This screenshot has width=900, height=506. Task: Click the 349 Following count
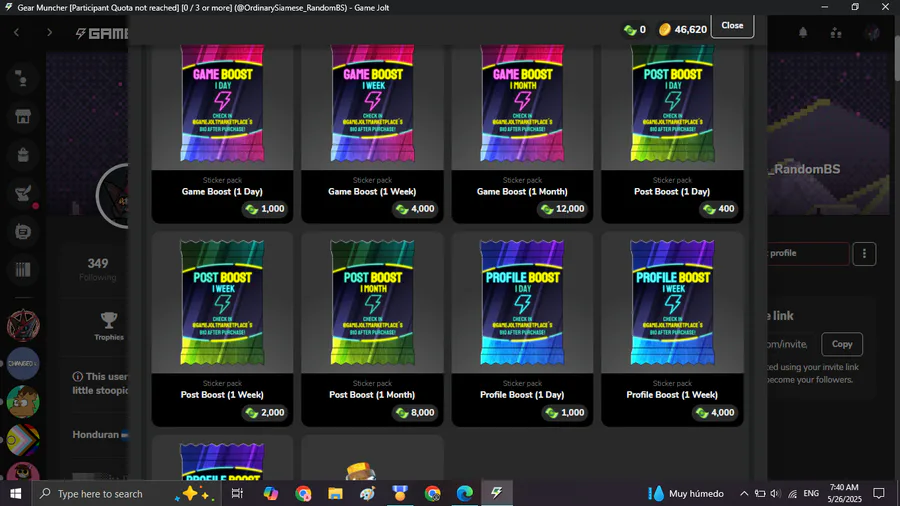[x=98, y=269]
